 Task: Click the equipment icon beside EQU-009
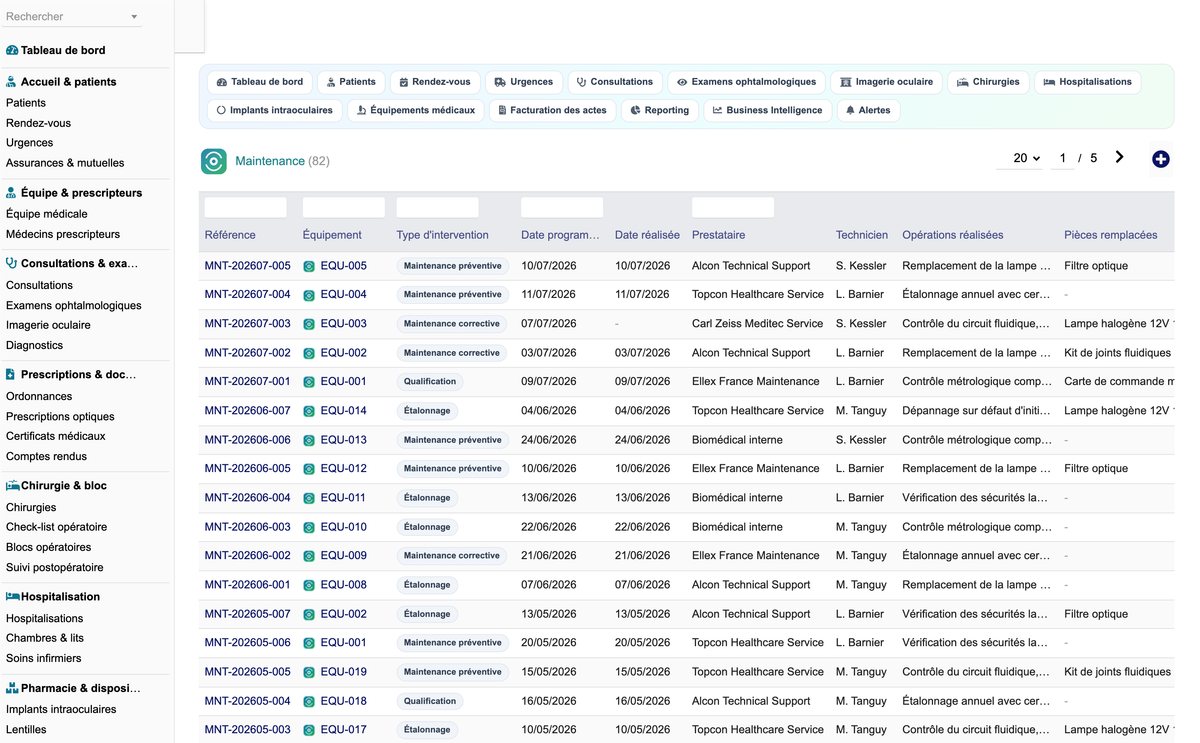(309, 556)
